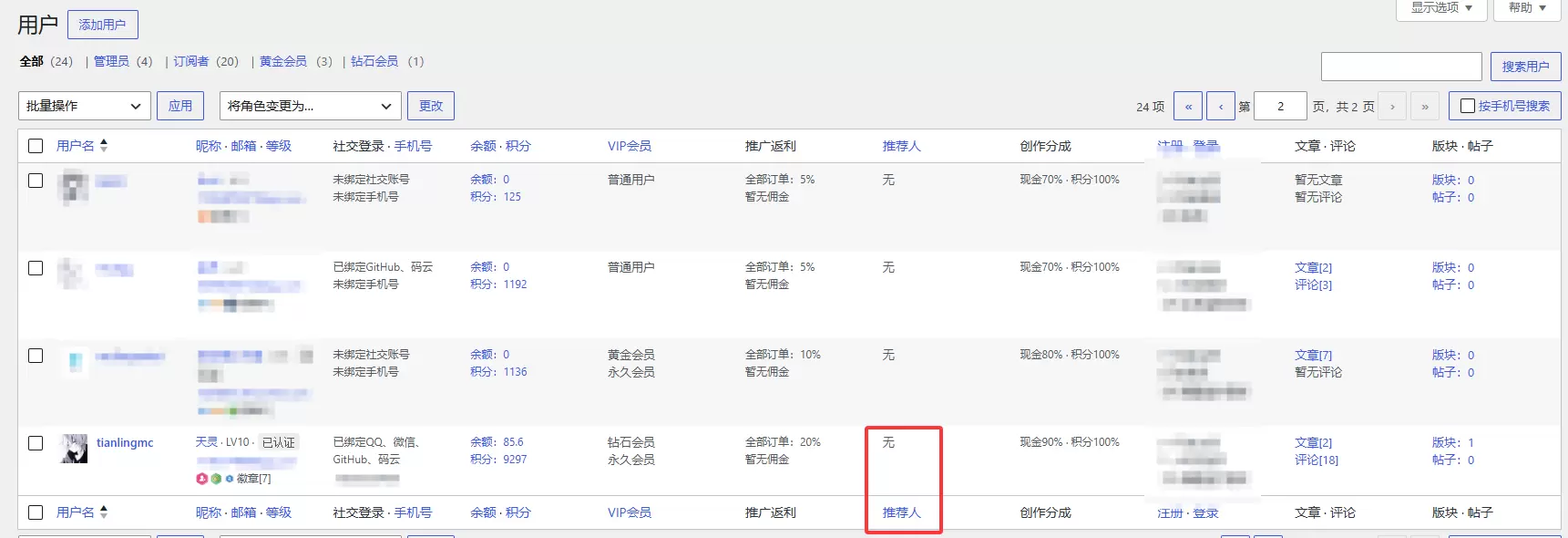
Task: Sort by 手机号 in the header row
Action: [413, 146]
